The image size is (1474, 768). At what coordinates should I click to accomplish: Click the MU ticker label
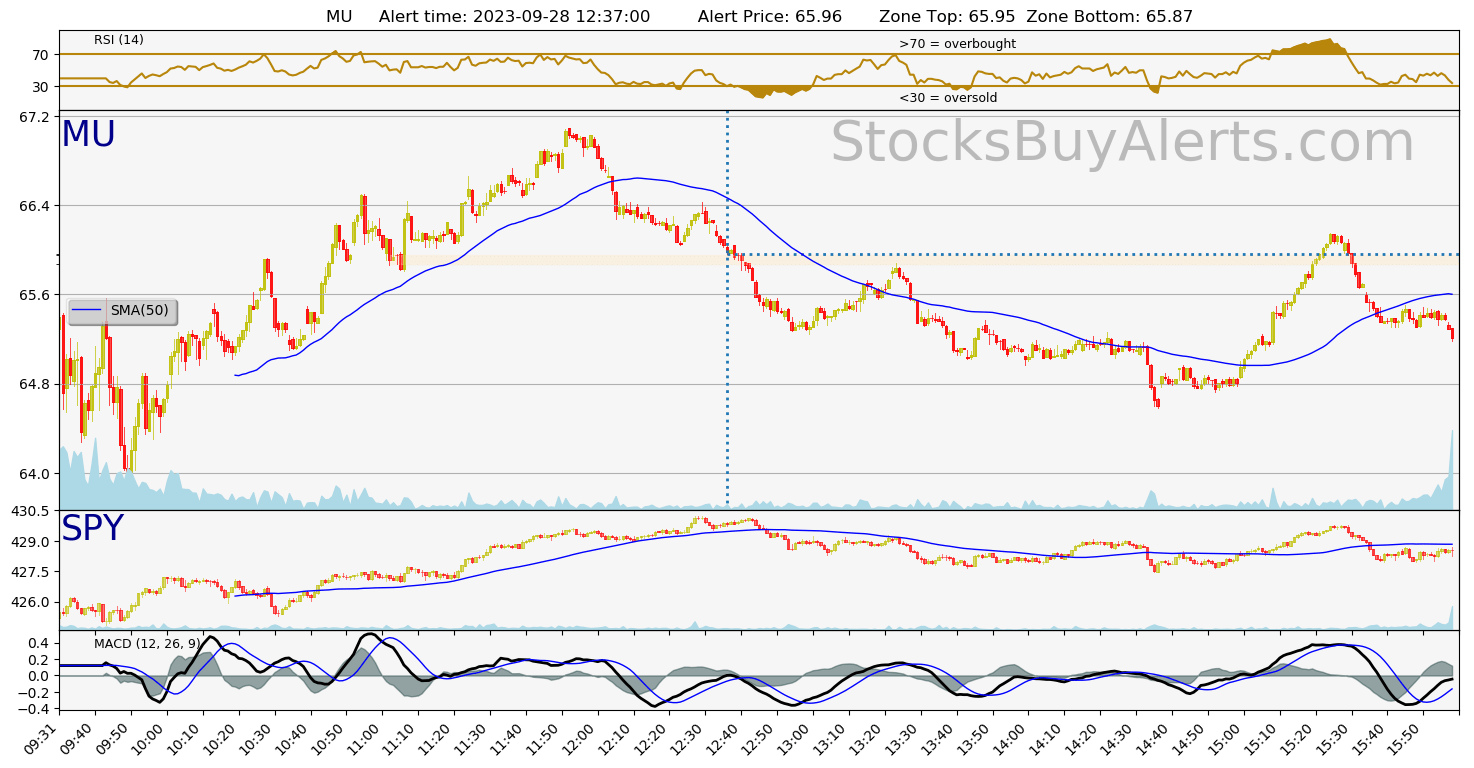point(88,135)
